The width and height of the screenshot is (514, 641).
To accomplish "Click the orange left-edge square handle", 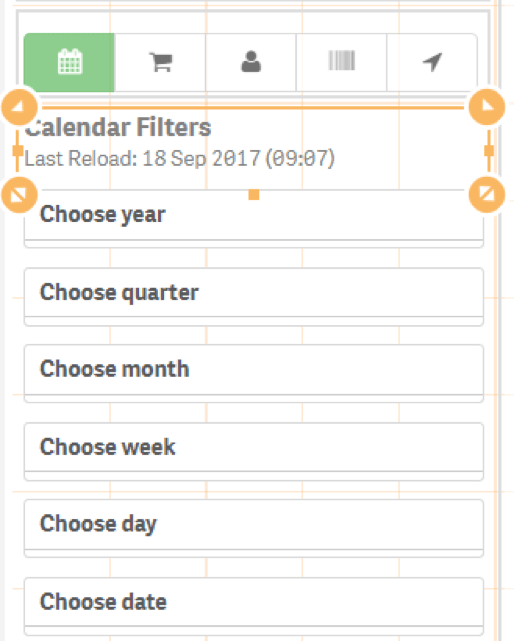I will 18,150.
